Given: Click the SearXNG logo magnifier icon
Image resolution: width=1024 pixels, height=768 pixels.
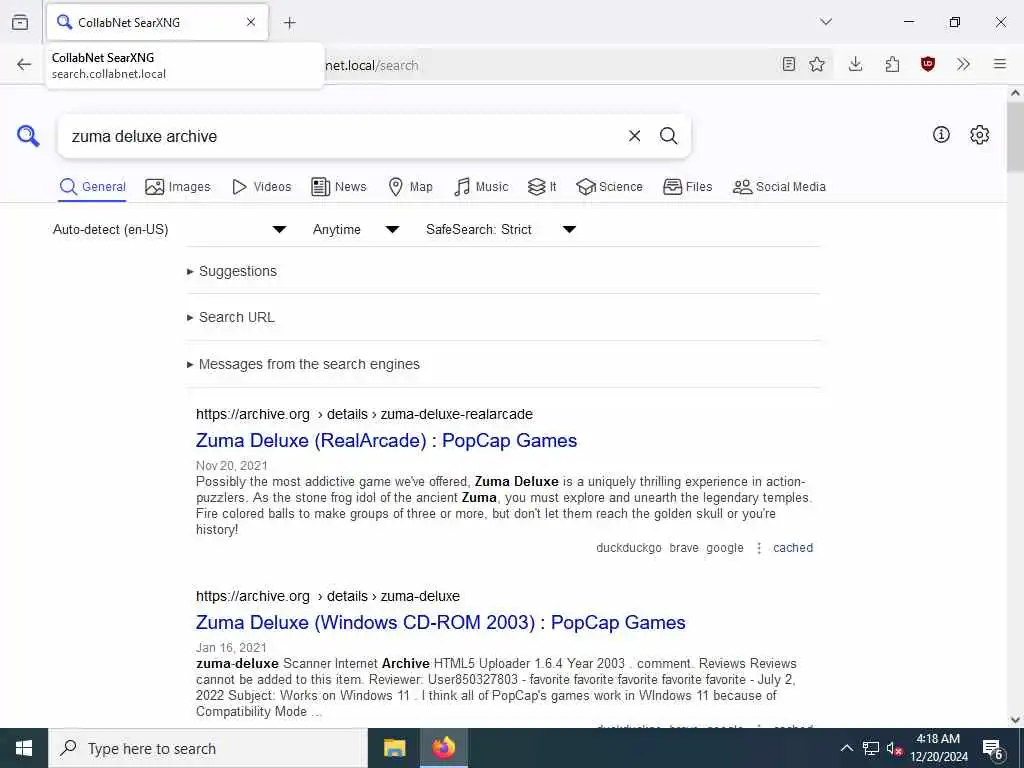Looking at the screenshot, I should pos(28,136).
